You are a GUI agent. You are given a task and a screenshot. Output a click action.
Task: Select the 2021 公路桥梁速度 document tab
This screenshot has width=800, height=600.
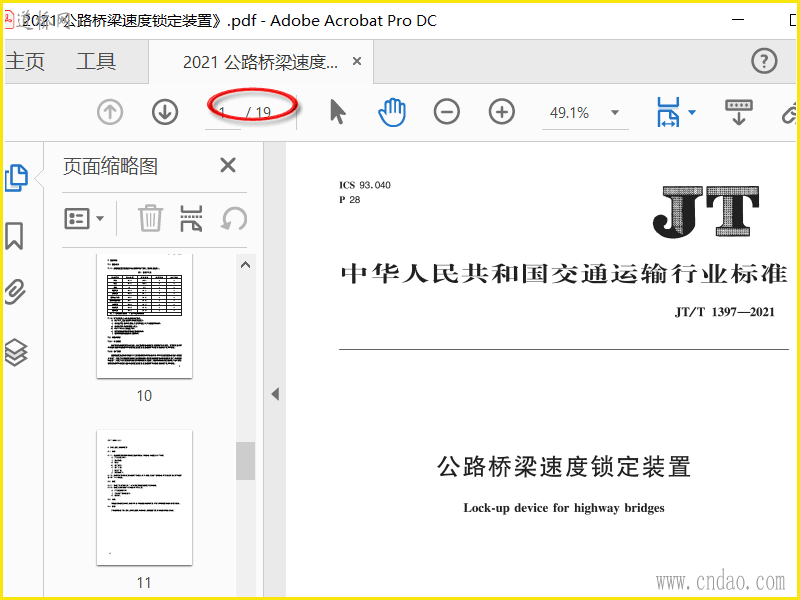click(260, 62)
